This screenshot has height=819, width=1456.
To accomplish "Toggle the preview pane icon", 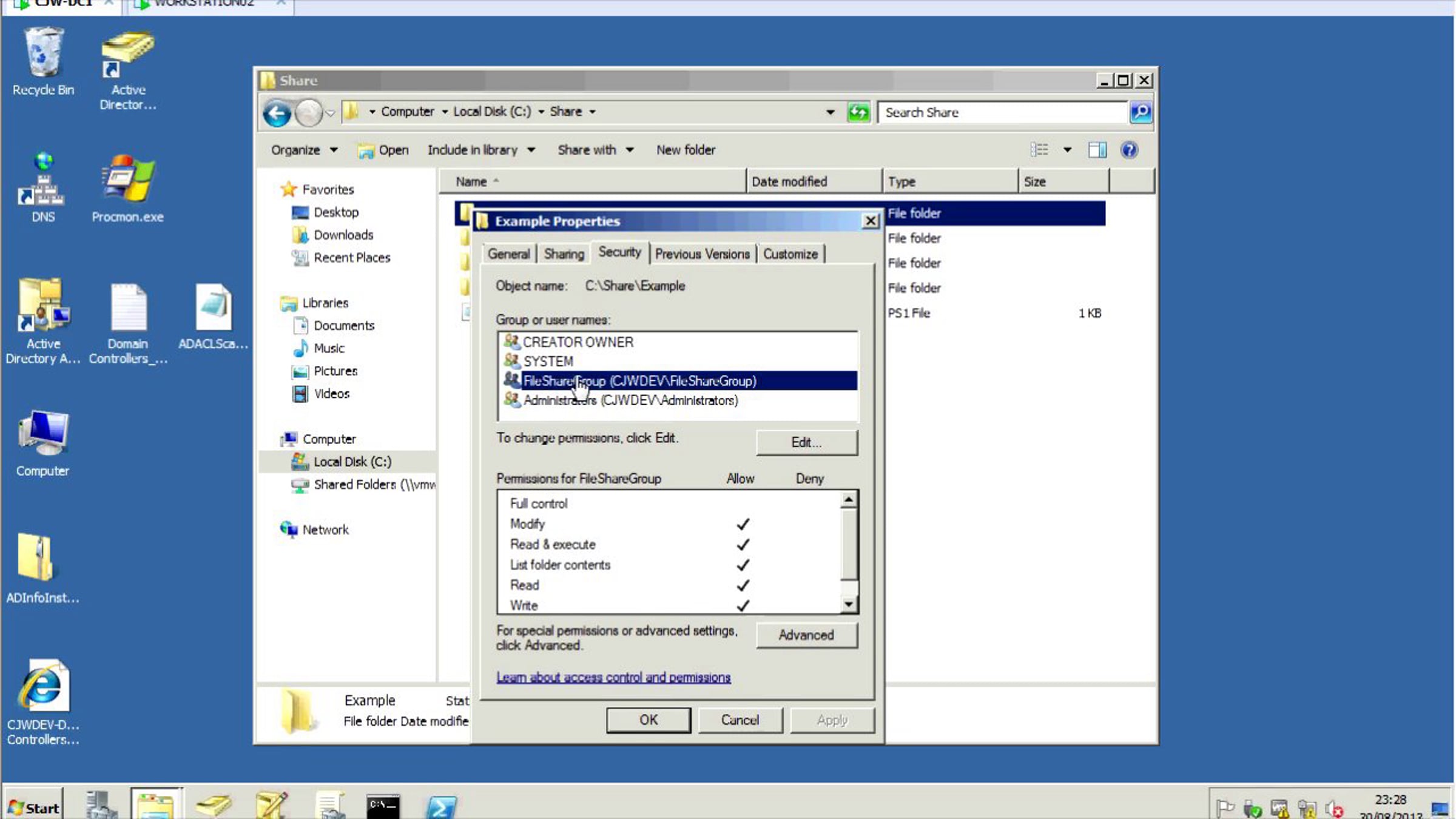I will 1097,150.
